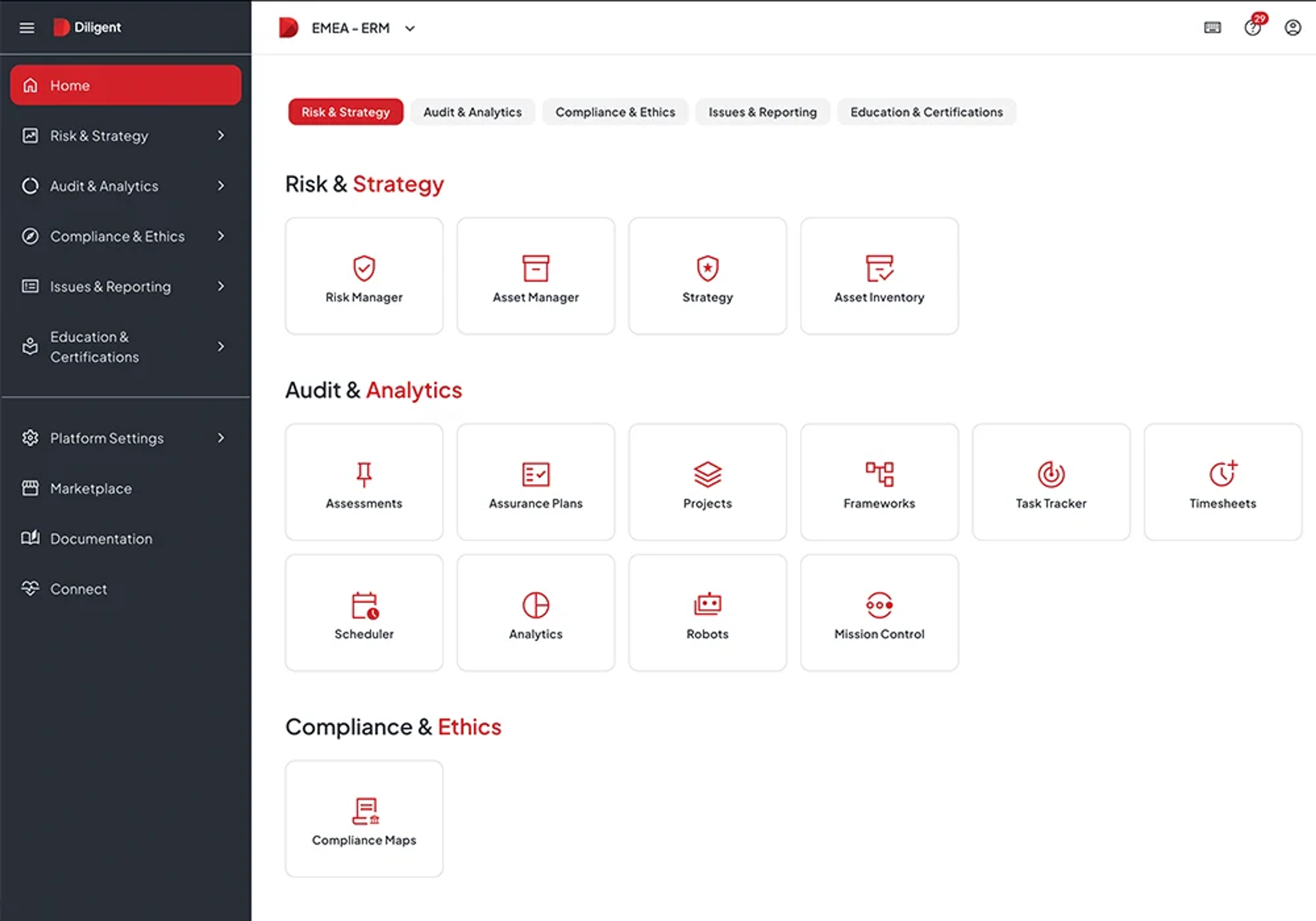
Task: Open the Asset Manager archive box card
Action: point(536,276)
